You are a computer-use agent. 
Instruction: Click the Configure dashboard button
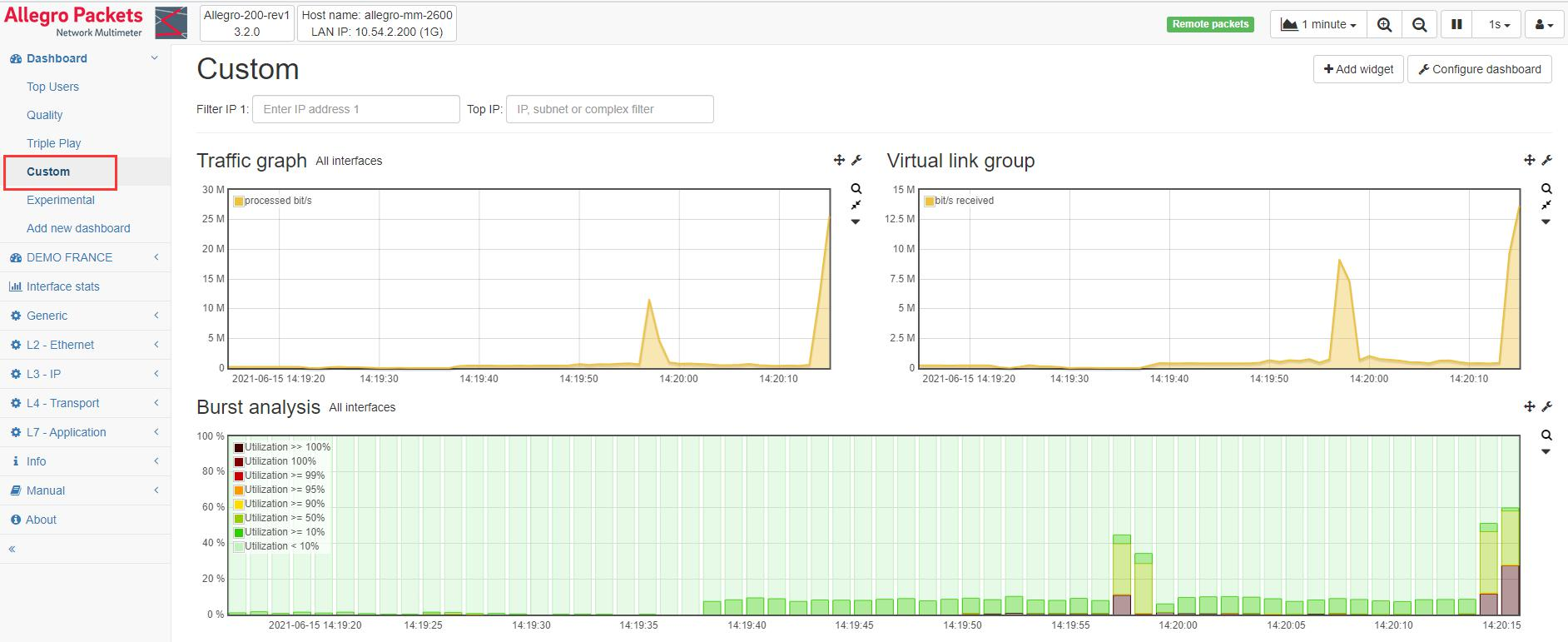1479,69
